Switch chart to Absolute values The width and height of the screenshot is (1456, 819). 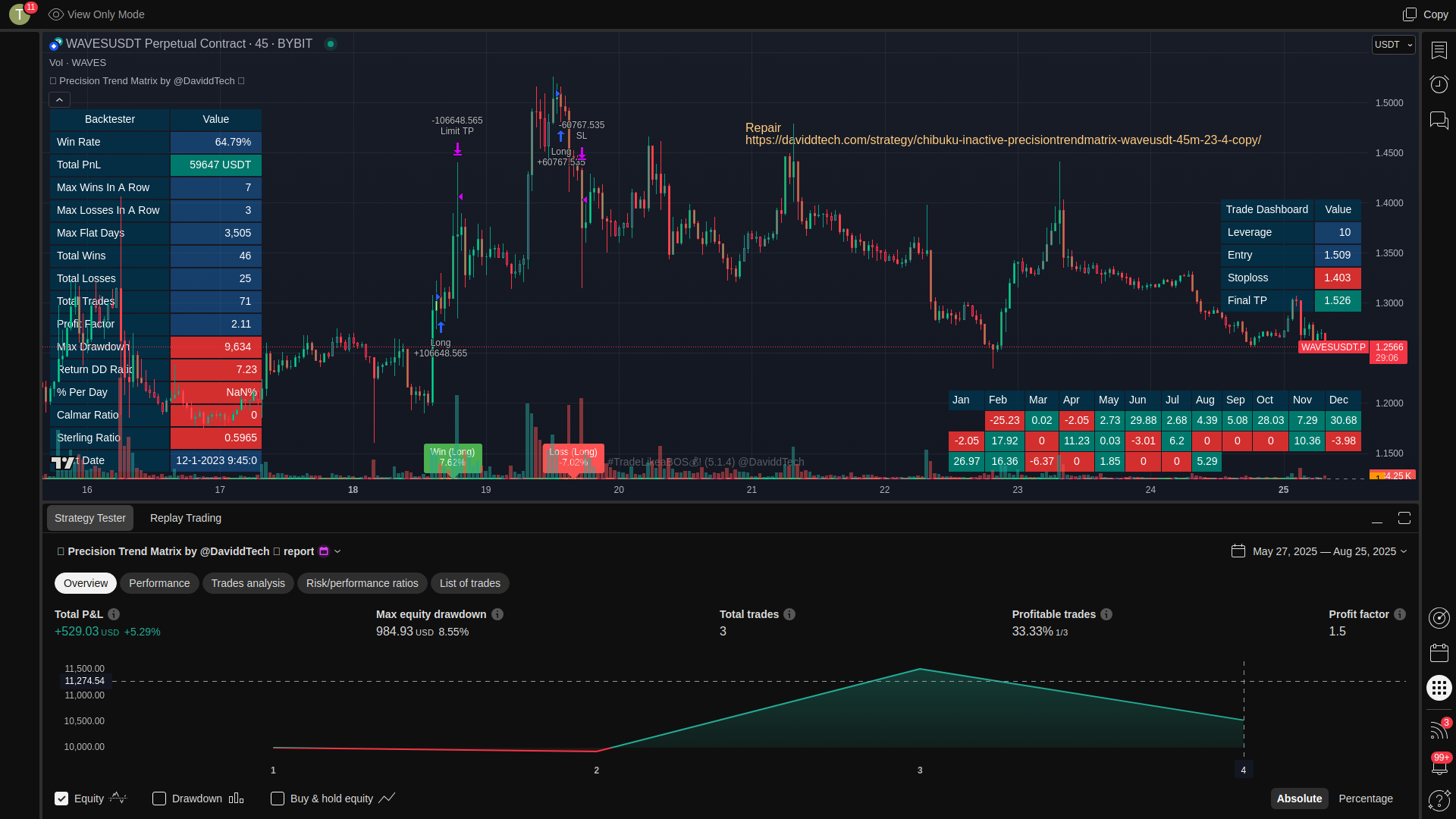coord(1299,799)
